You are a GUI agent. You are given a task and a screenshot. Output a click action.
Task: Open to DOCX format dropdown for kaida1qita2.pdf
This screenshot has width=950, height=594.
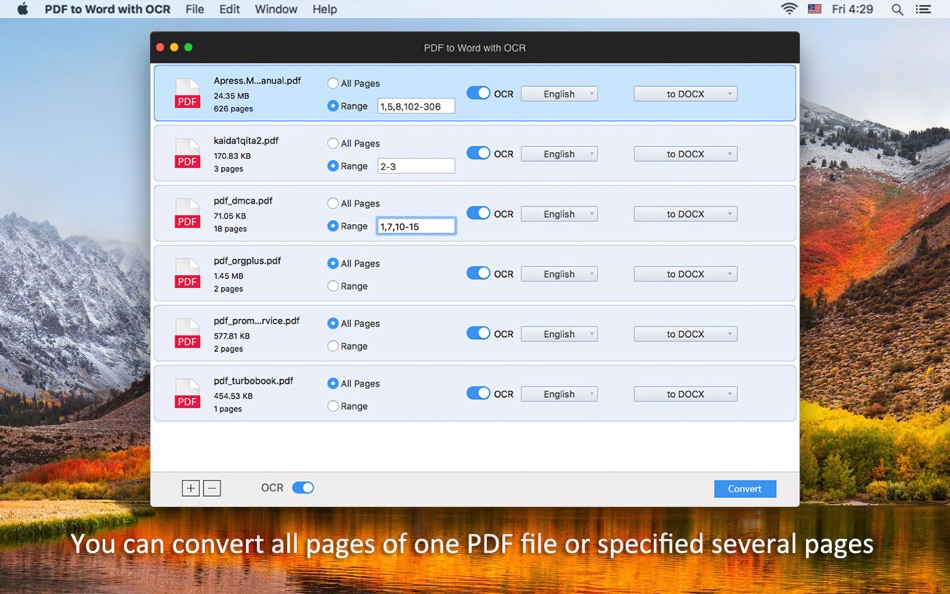686,154
